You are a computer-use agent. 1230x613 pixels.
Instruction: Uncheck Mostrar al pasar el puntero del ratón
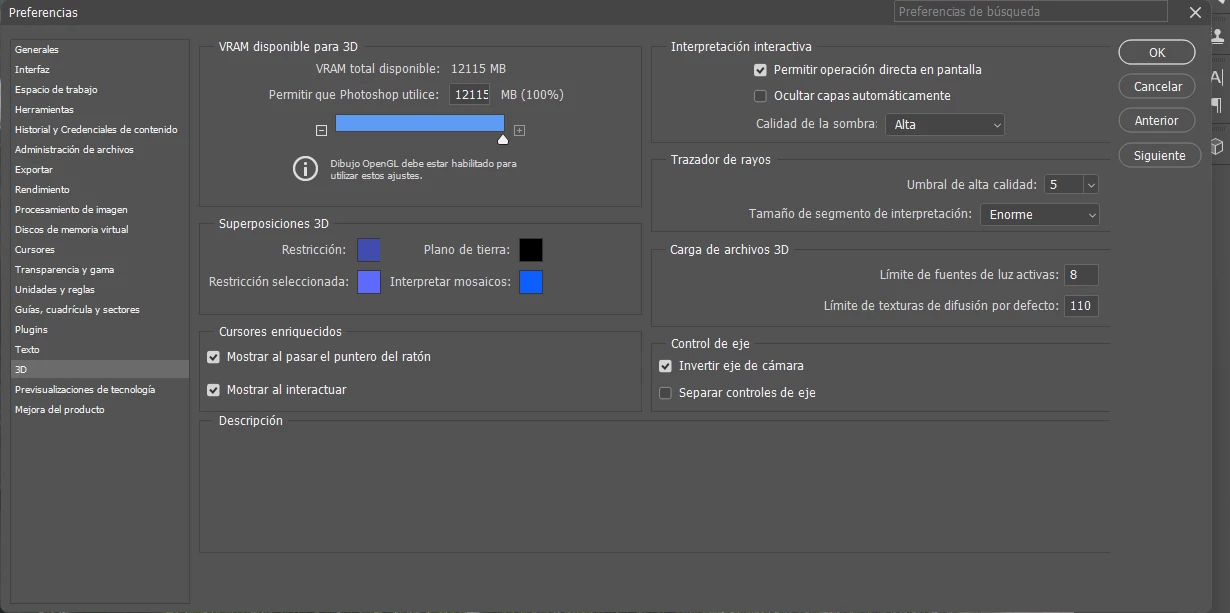click(x=213, y=357)
